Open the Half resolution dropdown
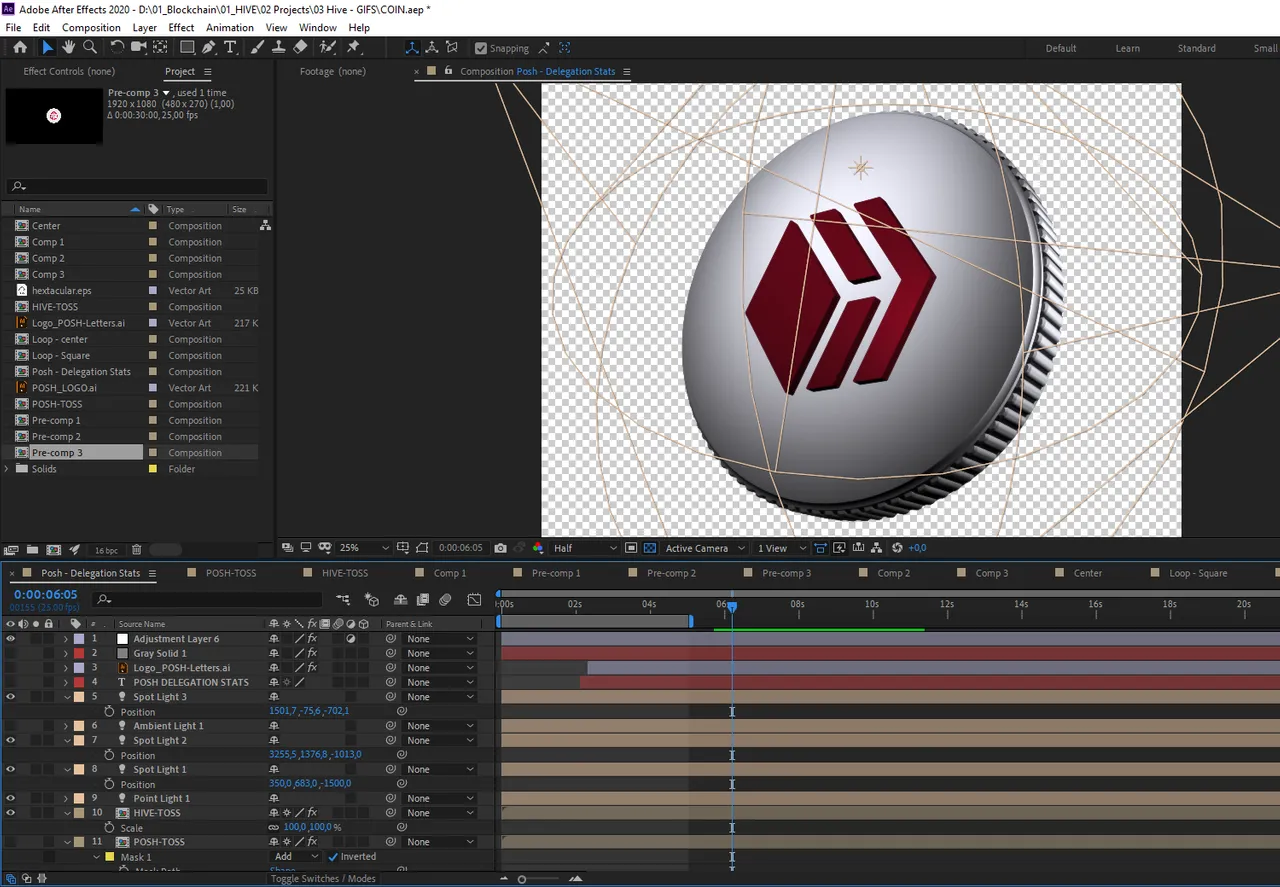This screenshot has height=887, width=1280. tap(585, 548)
